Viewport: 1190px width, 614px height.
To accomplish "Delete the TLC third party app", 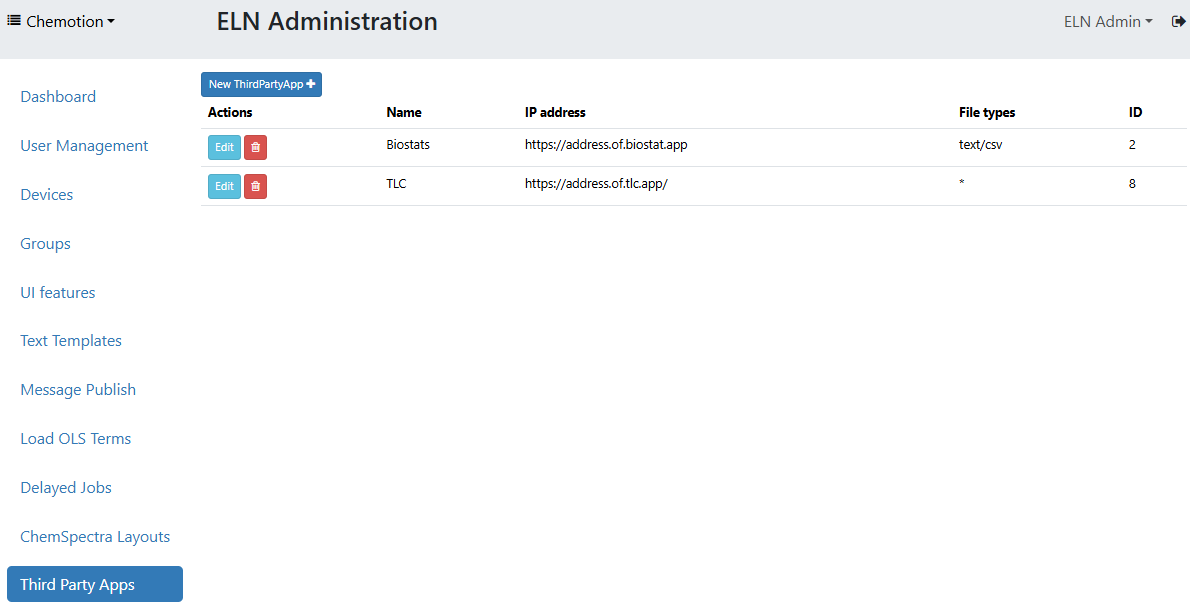I will point(255,186).
